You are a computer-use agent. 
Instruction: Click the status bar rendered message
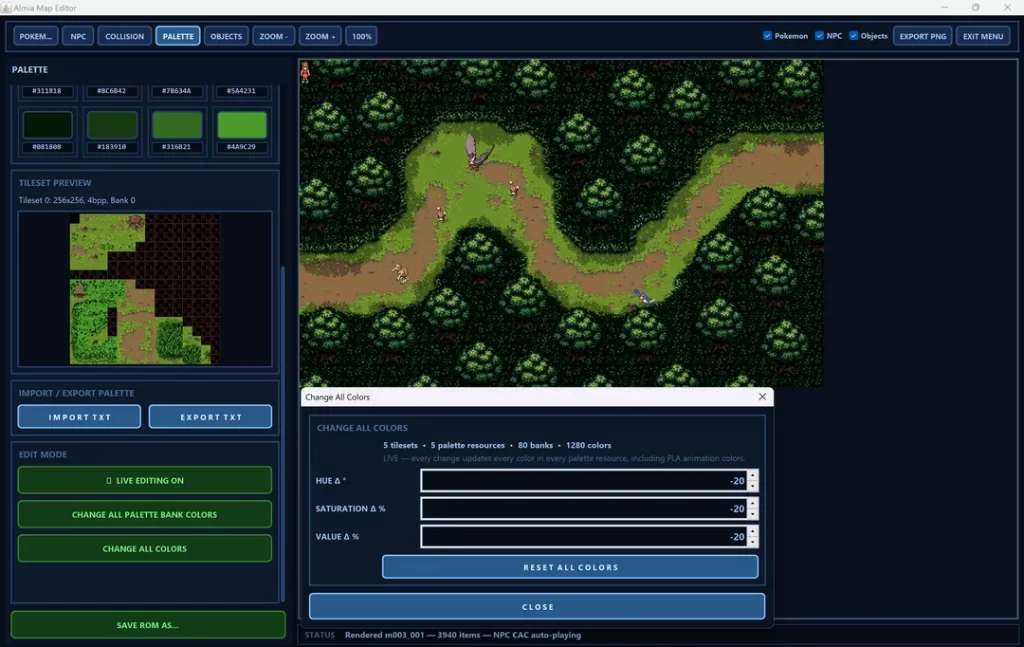[x=462, y=635]
